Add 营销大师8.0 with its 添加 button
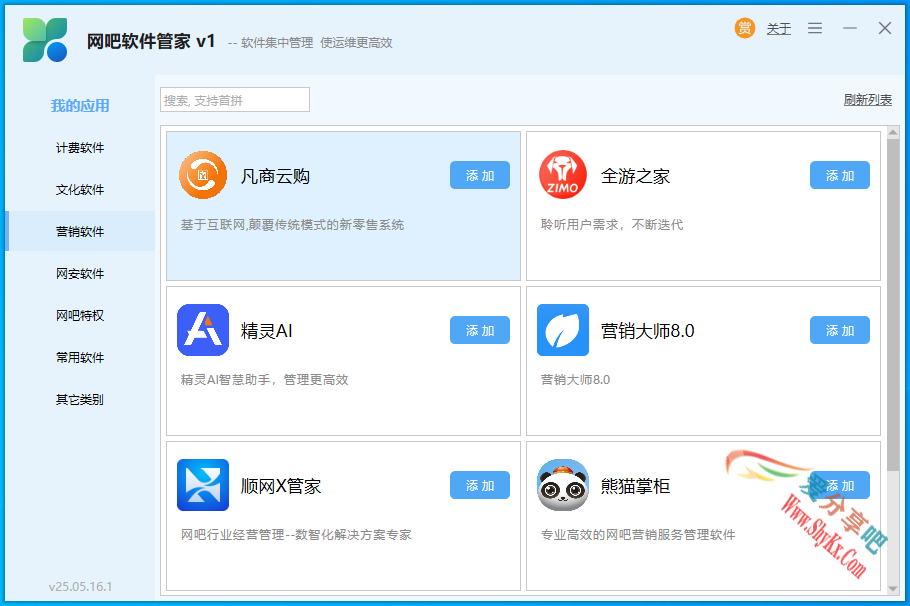Viewport: 910px width, 606px height. pyautogui.click(x=840, y=330)
